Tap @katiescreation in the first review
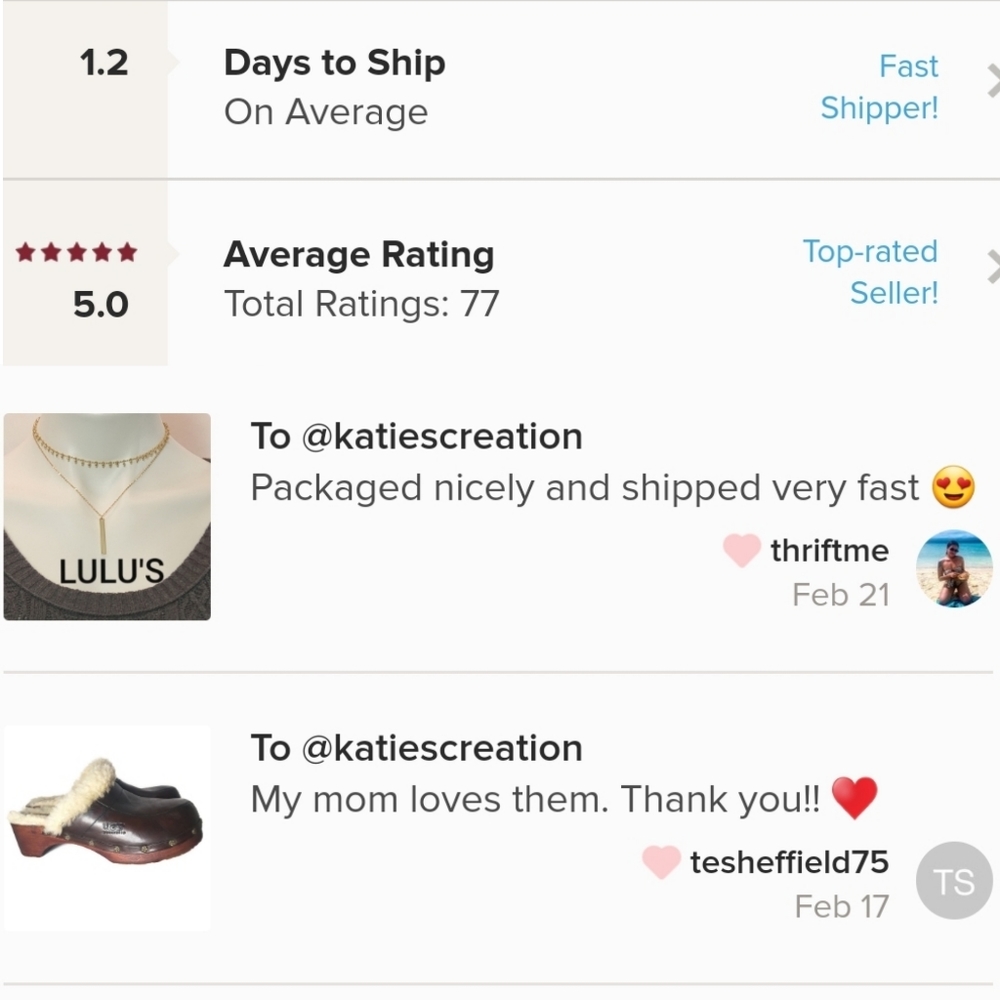The image size is (1000, 1000). pos(442,437)
